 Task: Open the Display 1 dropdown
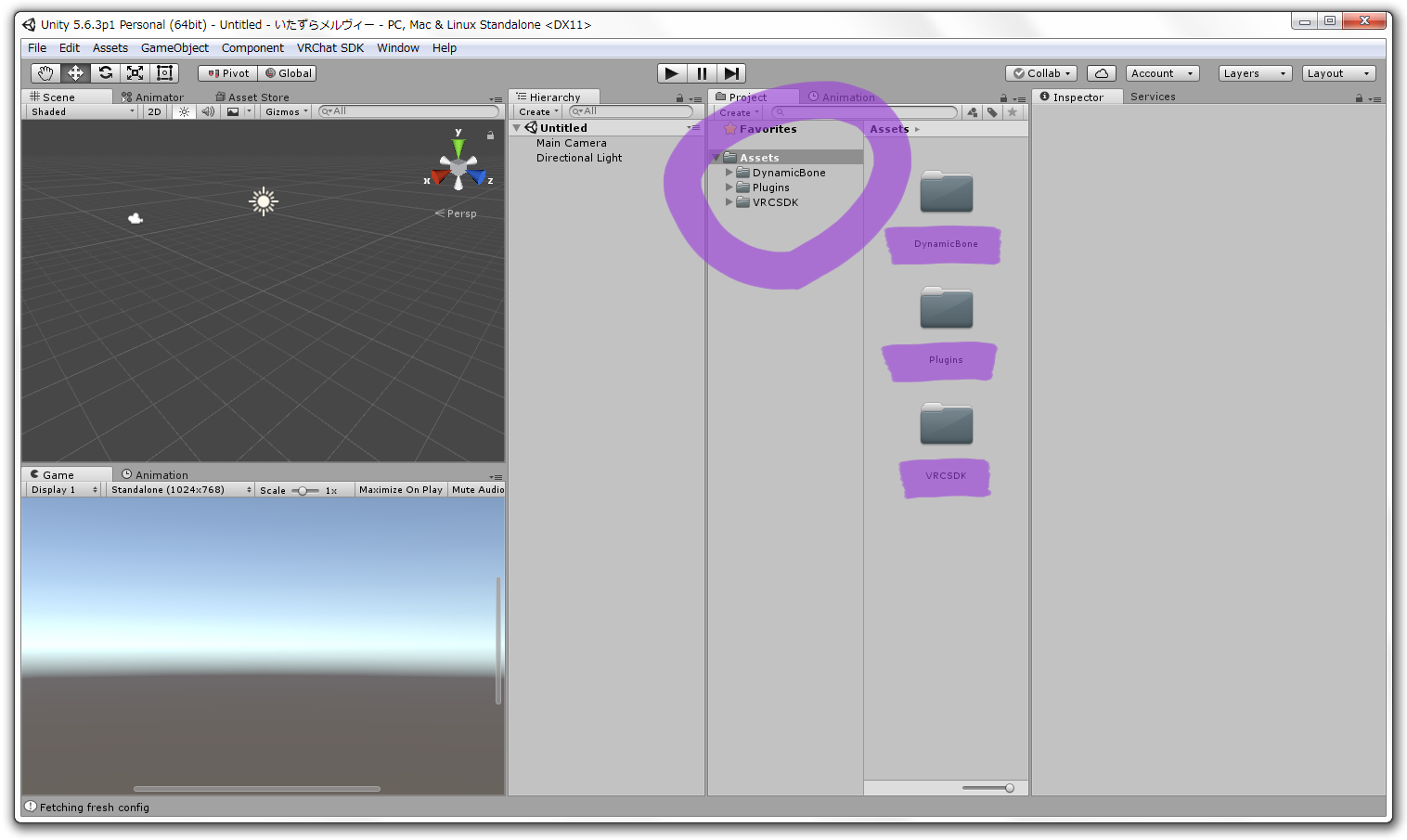tap(63, 489)
